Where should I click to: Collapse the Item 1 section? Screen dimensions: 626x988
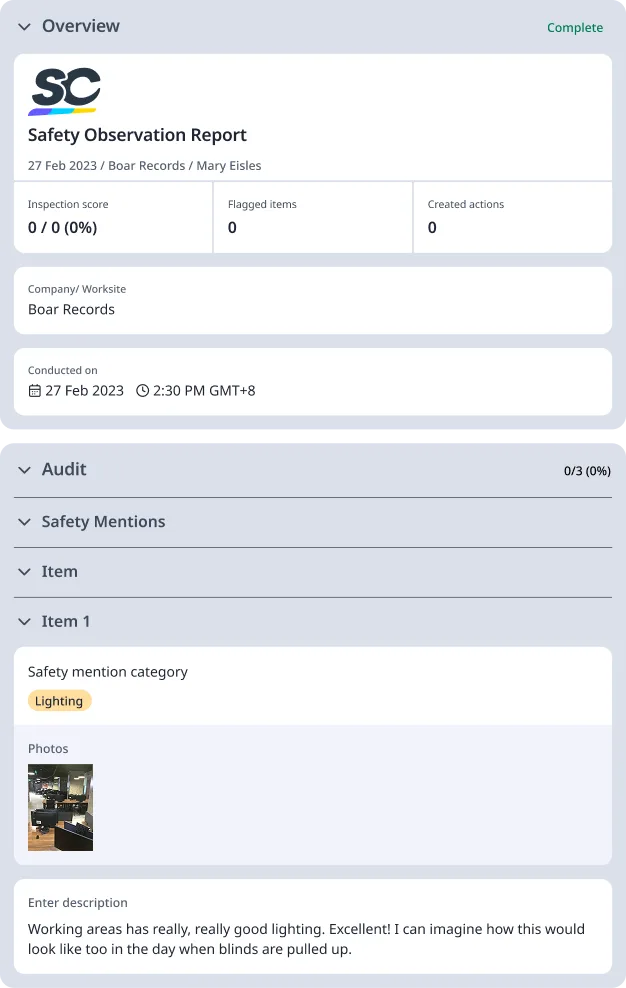(24, 621)
